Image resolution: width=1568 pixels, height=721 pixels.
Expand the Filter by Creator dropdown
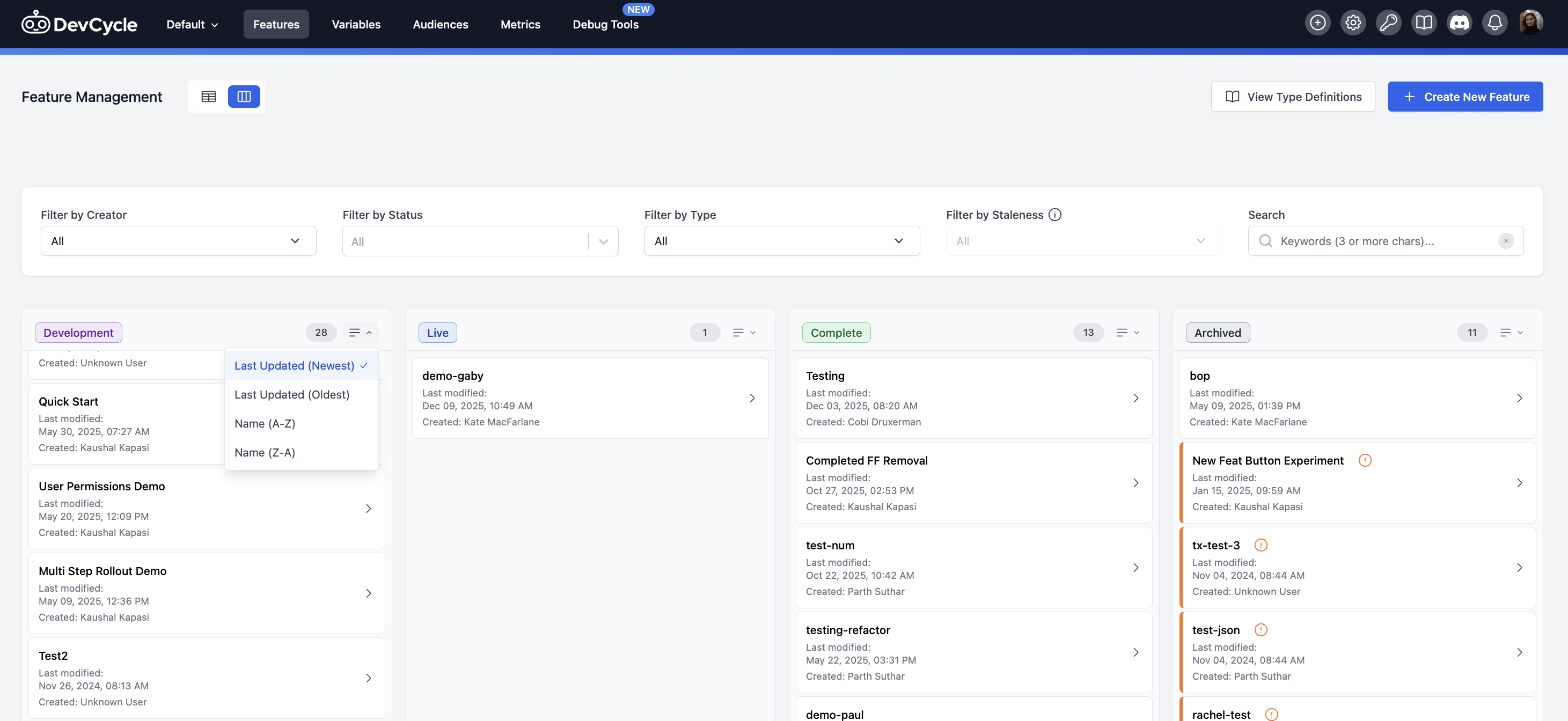coord(178,240)
